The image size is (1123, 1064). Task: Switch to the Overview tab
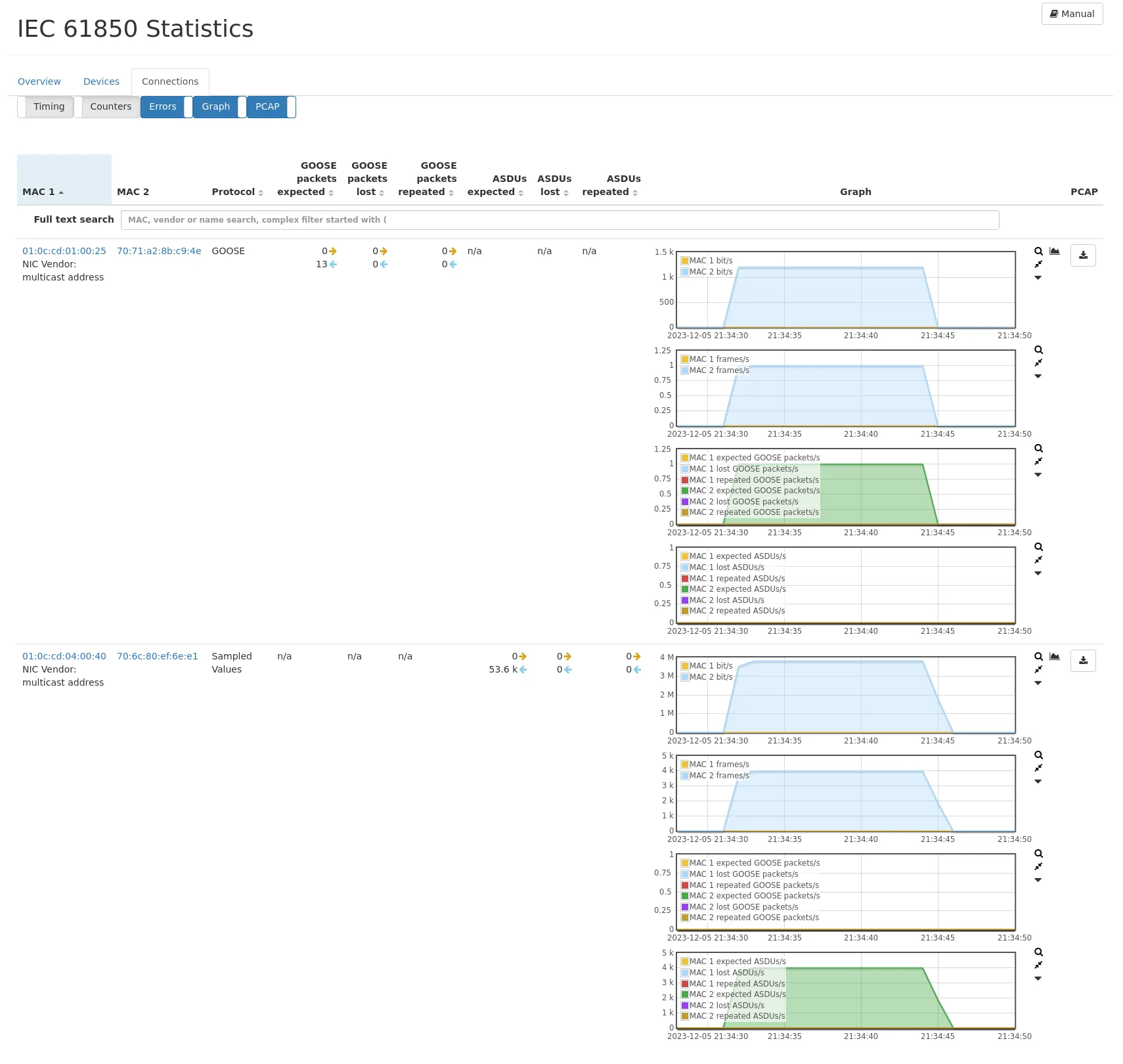tap(39, 81)
